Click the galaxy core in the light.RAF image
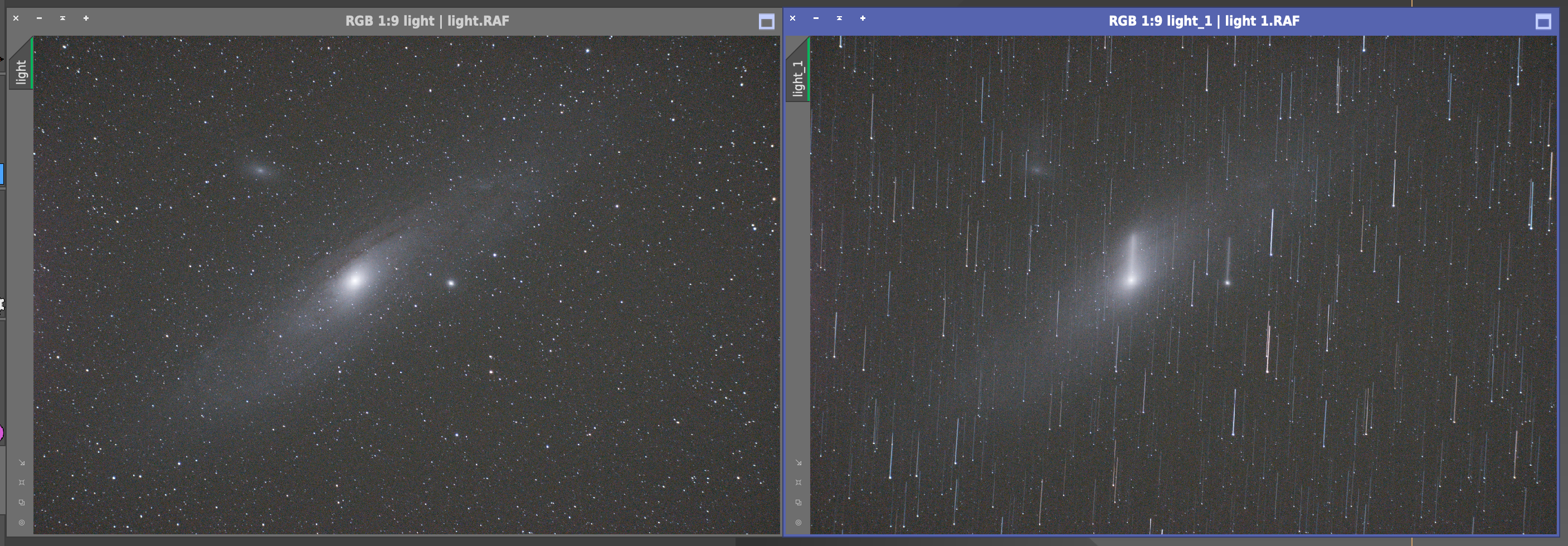 click(x=354, y=281)
